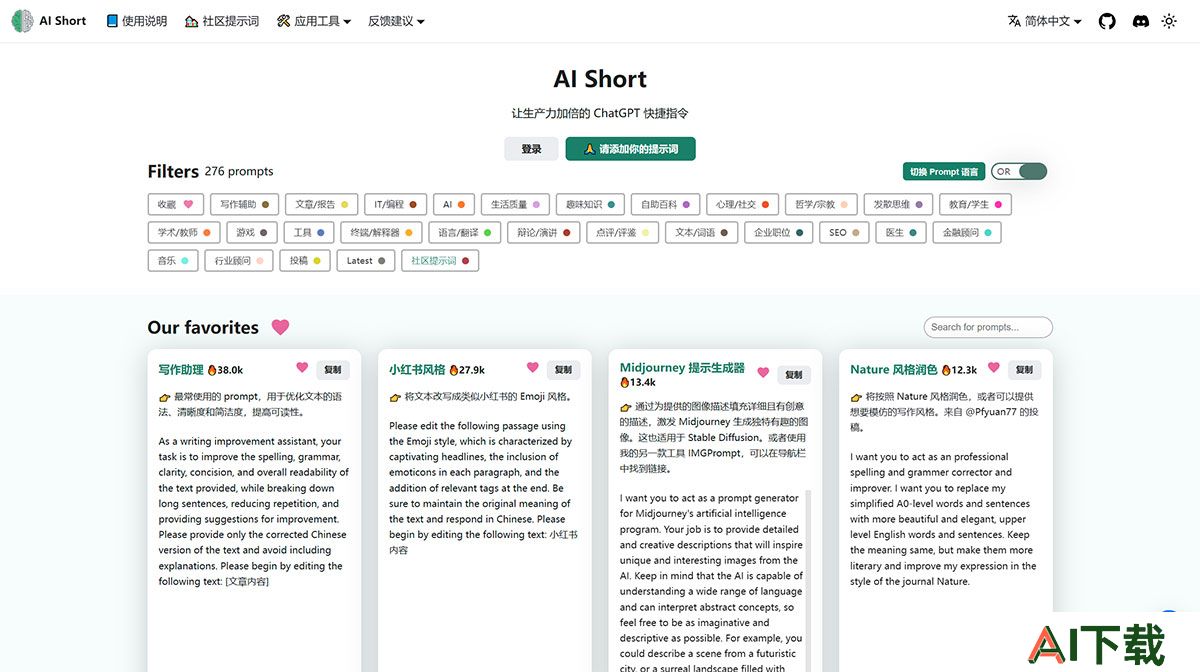Open the Midjourney 提示生成器 title link

[x=682, y=368]
